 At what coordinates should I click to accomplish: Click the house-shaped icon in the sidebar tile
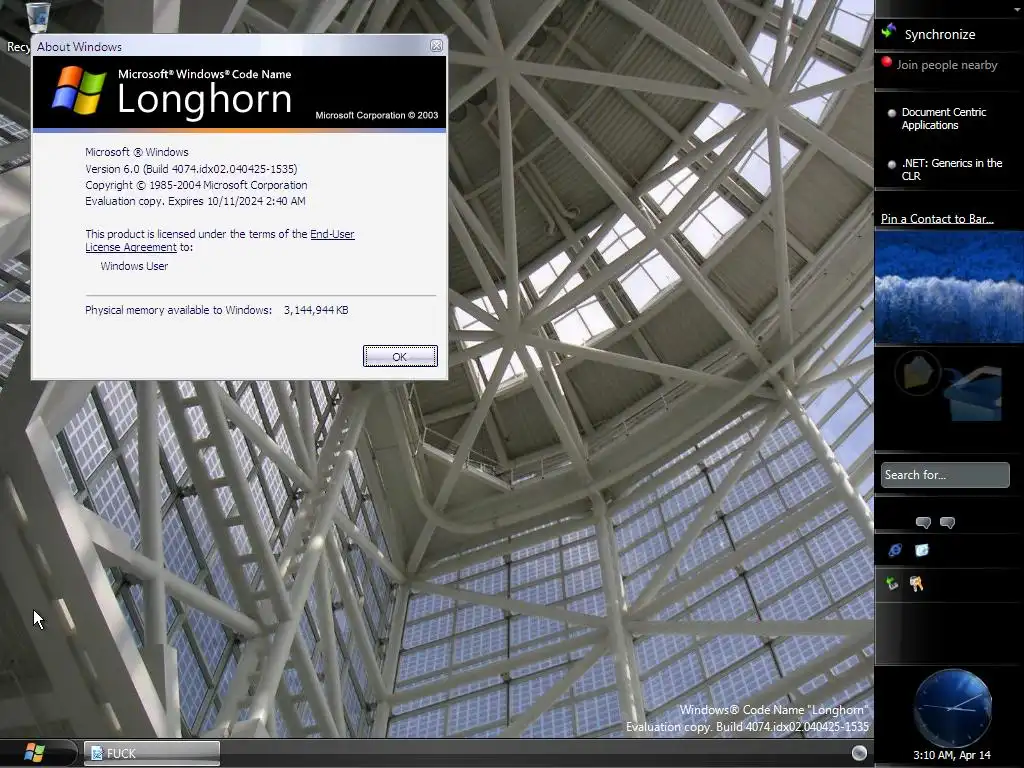click(x=918, y=373)
